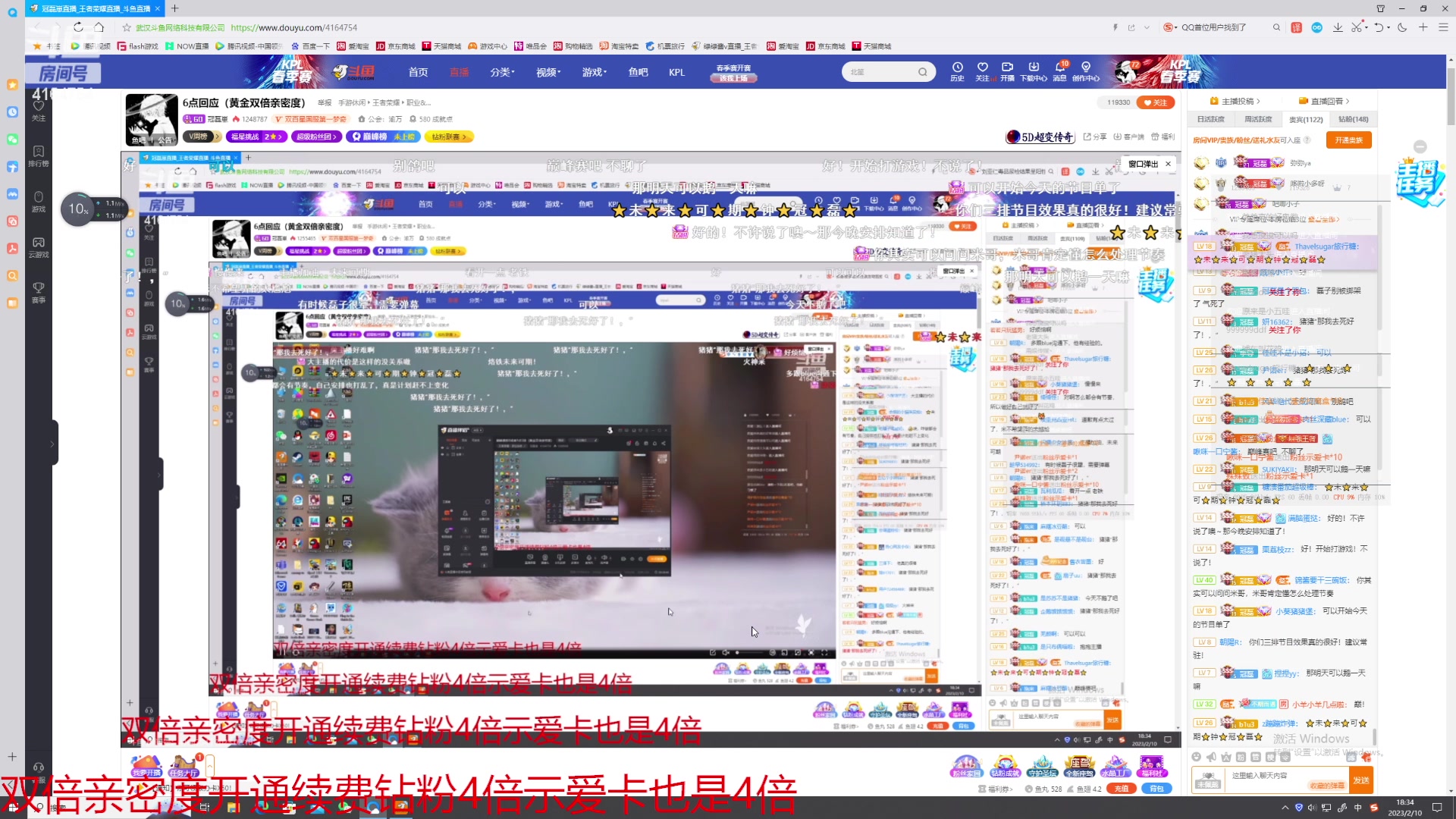Click the 发送 send chat button
The height and width of the screenshot is (819, 1456).
(x=1361, y=780)
